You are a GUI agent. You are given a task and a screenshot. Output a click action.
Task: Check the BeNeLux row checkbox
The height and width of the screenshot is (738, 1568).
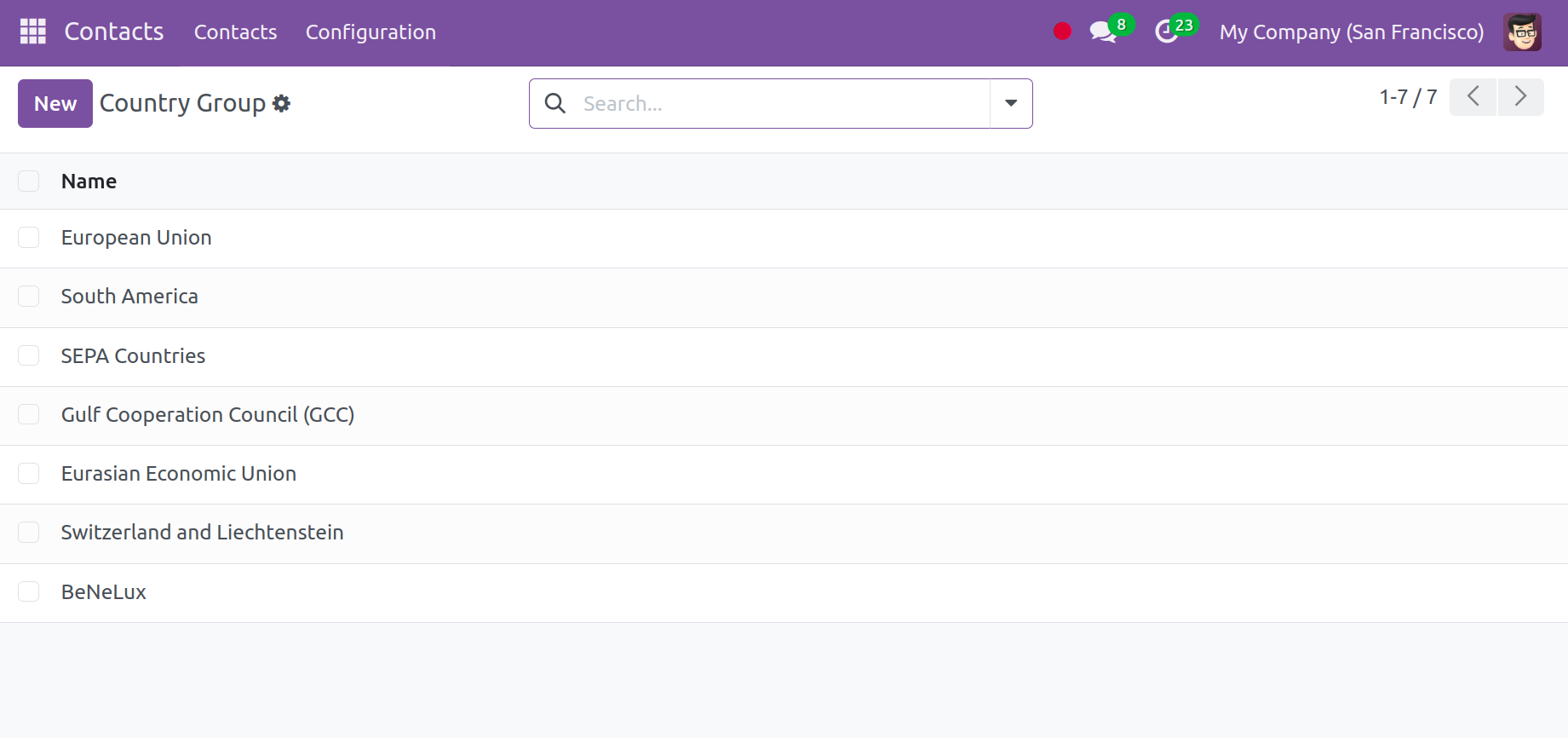tap(29, 591)
